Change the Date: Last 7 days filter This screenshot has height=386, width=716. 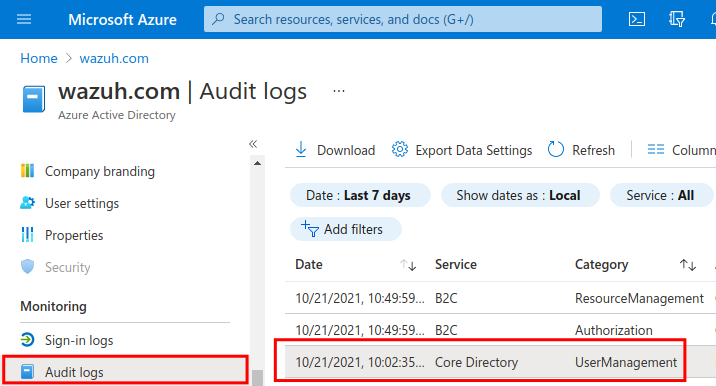pyautogui.click(x=360, y=195)
